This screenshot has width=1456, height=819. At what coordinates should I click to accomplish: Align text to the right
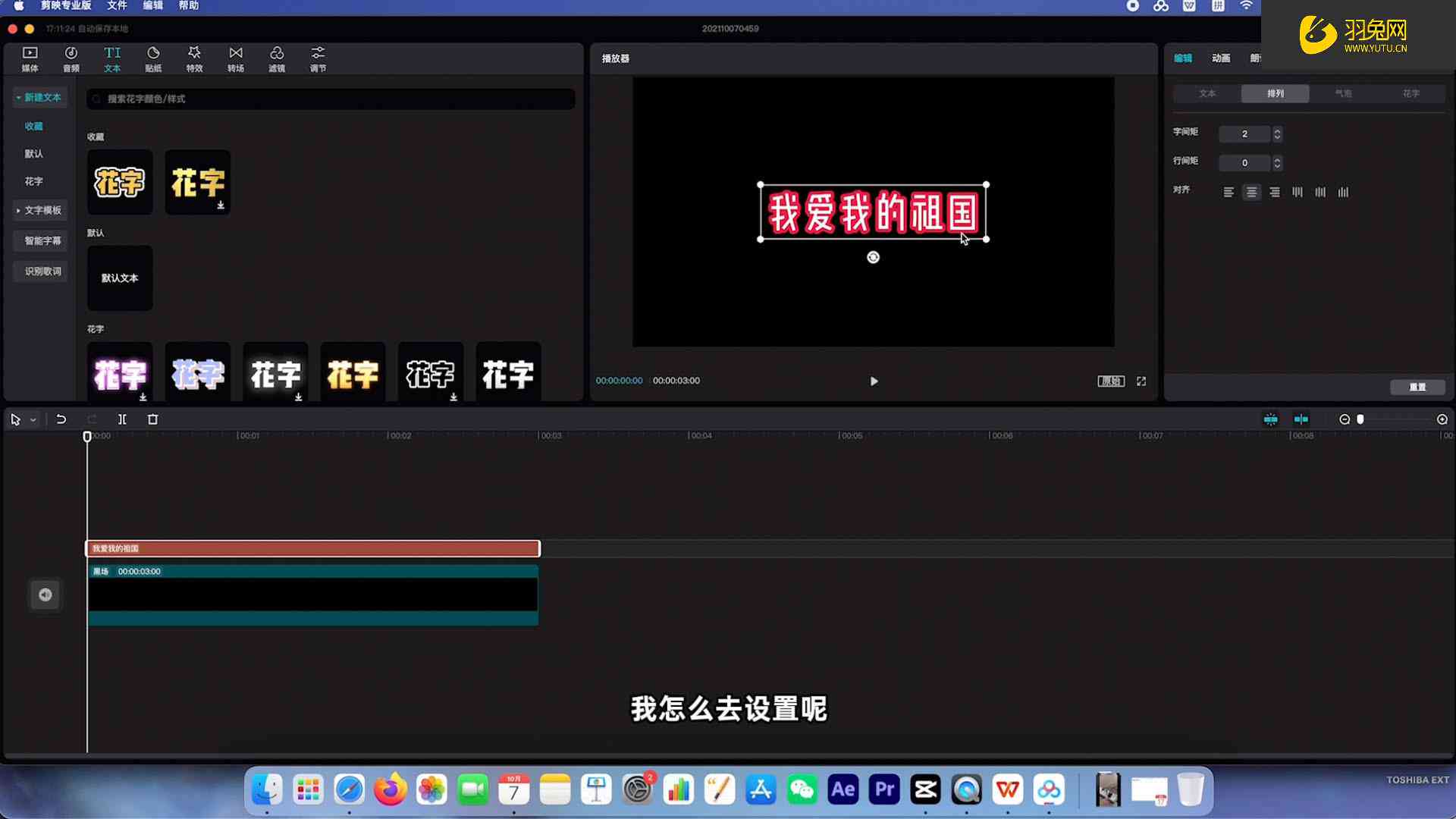click(1275, 193)
